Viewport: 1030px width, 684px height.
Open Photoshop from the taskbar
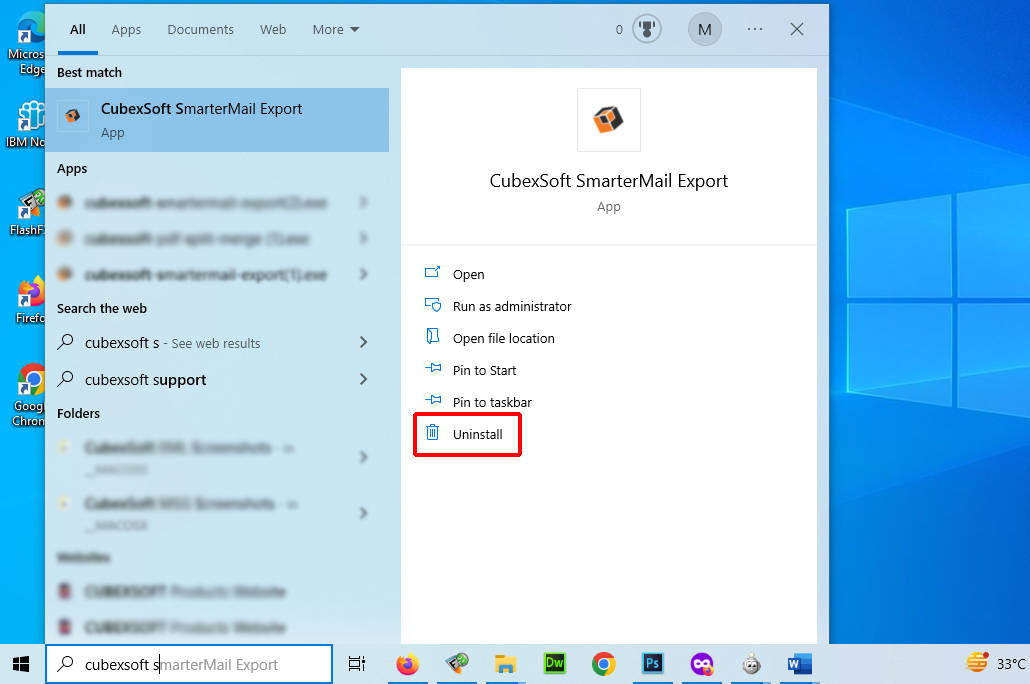653,664
